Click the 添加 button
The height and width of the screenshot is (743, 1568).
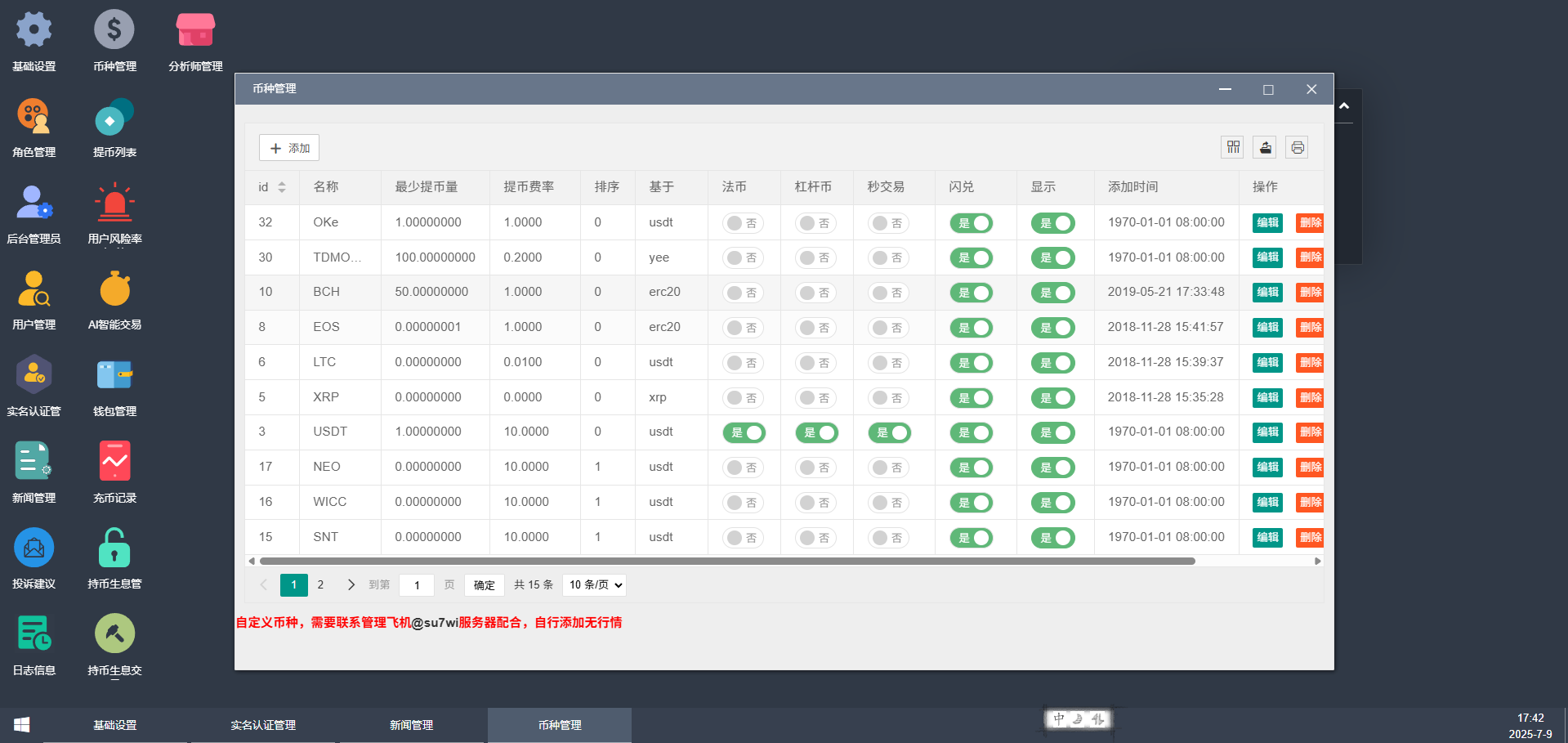pyautogui.click(x=289, y=148)
